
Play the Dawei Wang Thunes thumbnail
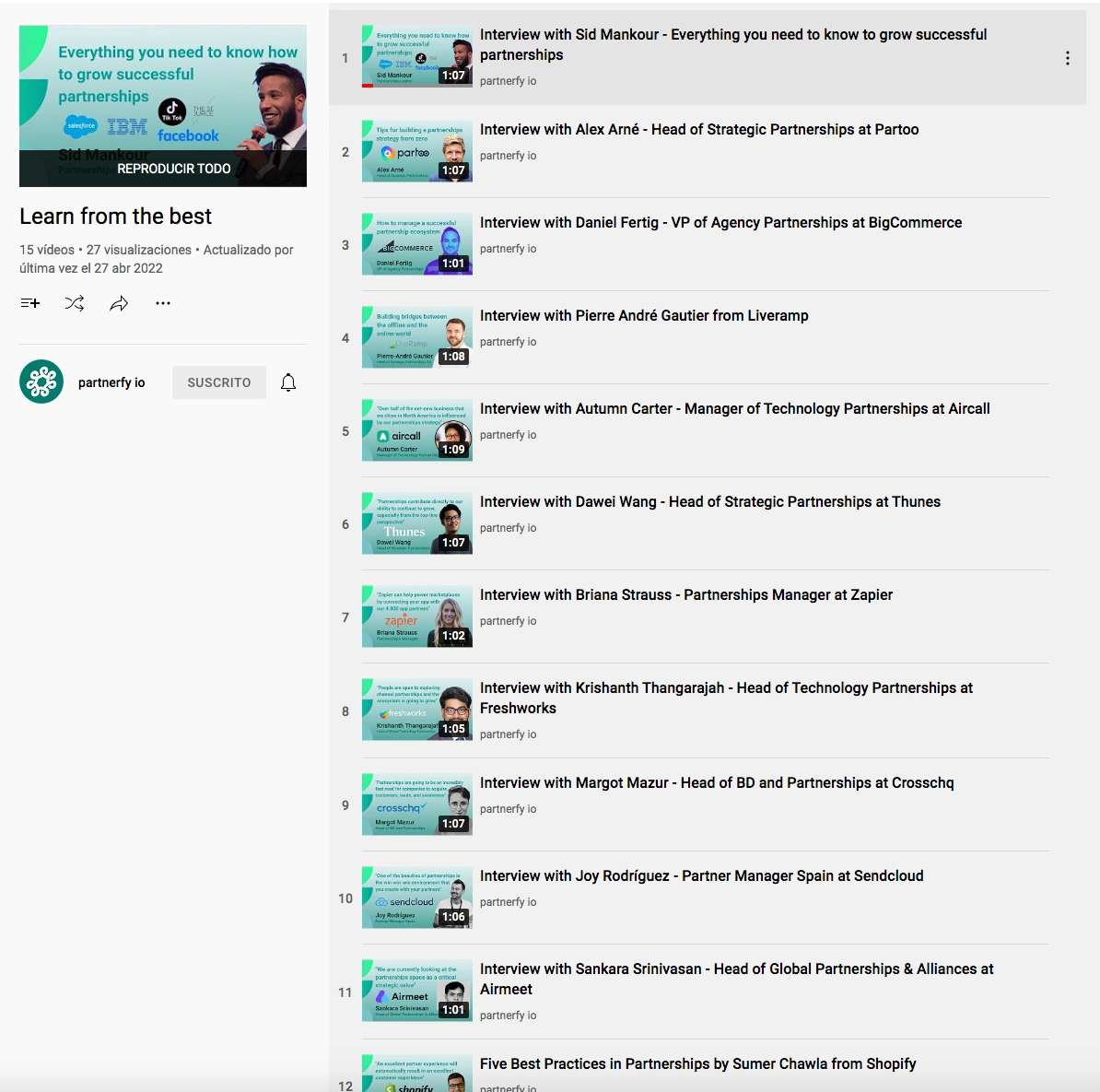coord(416,523)
